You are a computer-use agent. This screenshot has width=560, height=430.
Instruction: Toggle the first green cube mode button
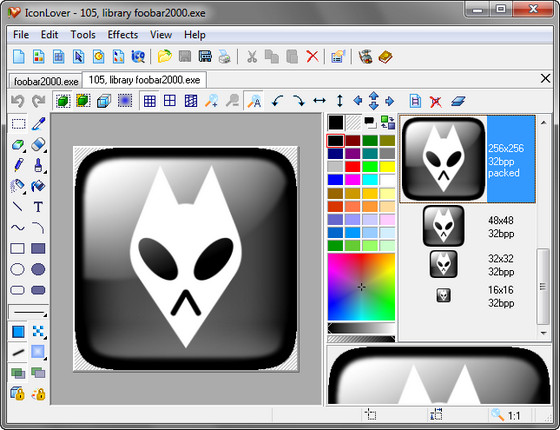(x=62, y=101)
